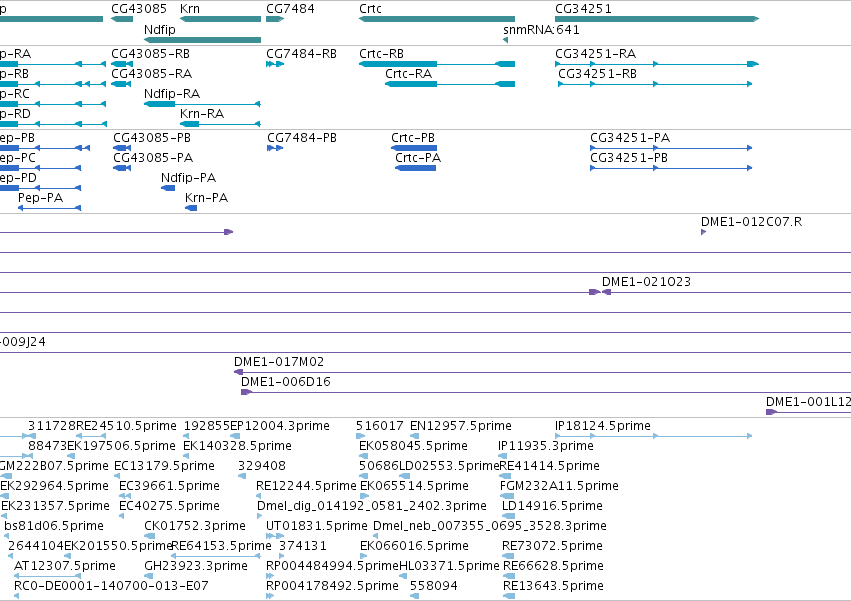Image resolution: width=851 pixels, height=601 pixels.
Task: Select the Ndfip-PA protein label
Action: (188, 178)
